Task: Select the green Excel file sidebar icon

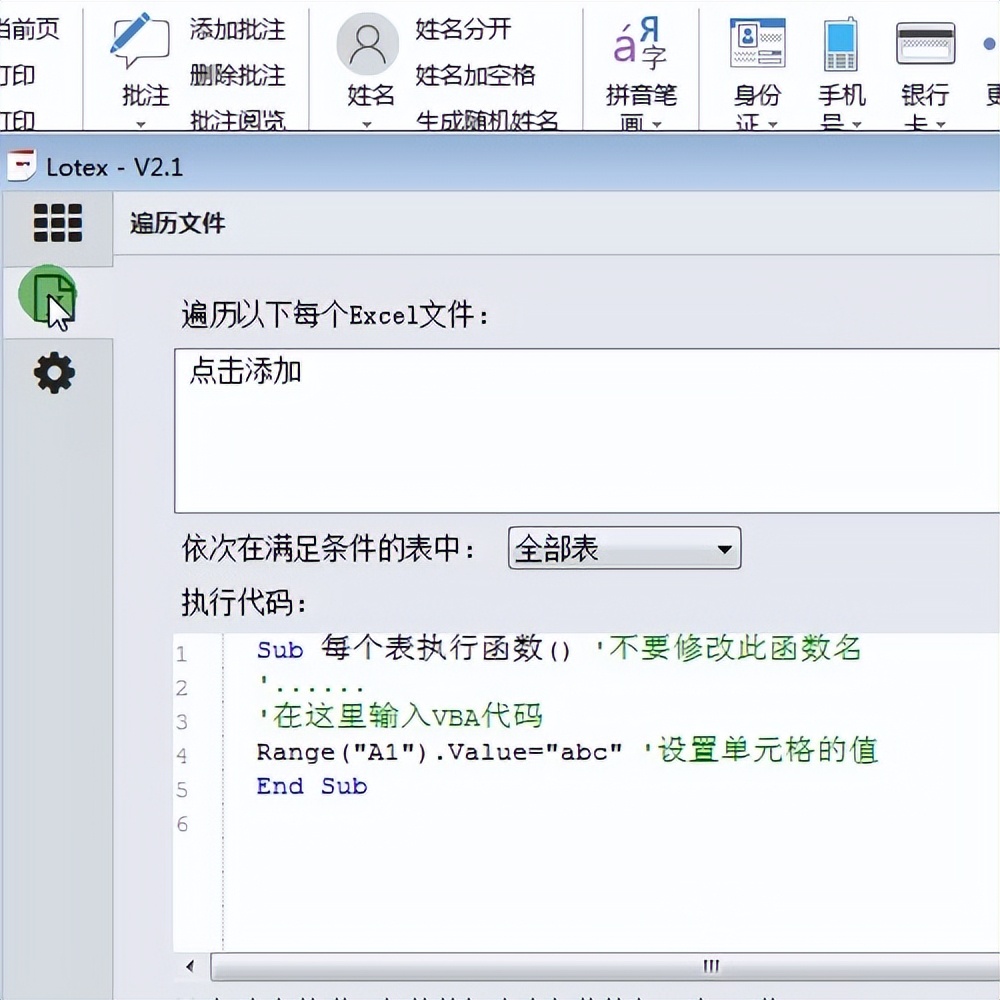Action: coord(48,297)
